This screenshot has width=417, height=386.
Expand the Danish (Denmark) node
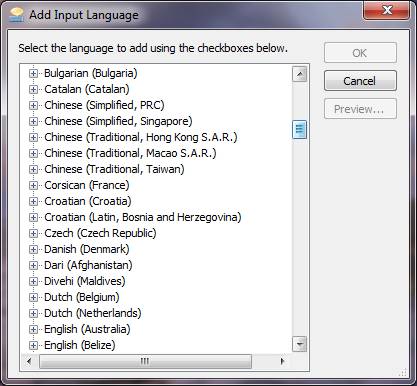click(x=33, y=249)
